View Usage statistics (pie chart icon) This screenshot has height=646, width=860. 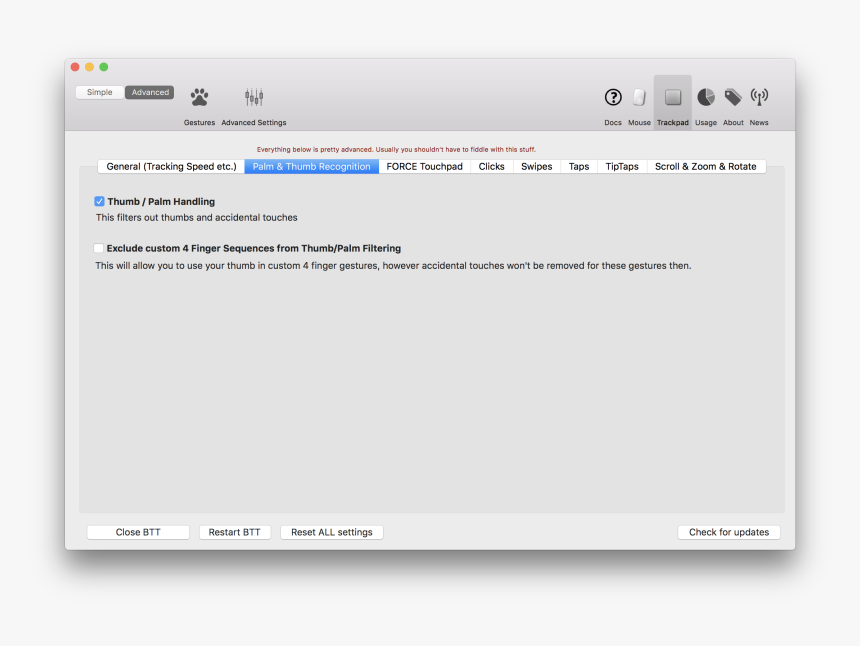pyautogui.click(x=705, y=98)
